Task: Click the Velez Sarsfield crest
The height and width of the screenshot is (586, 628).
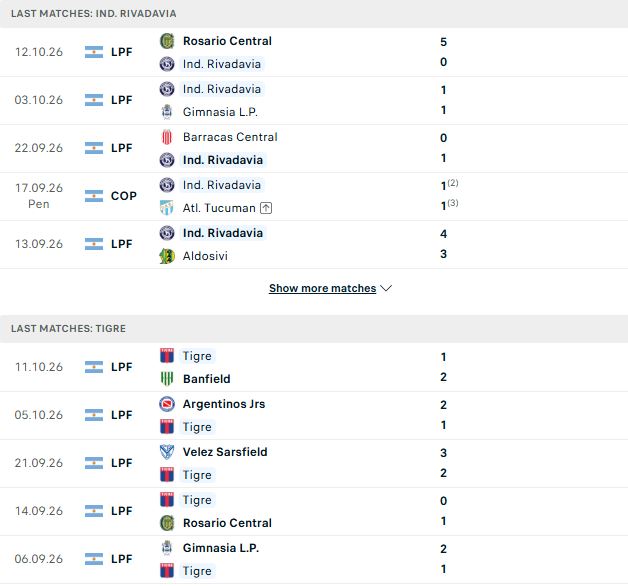Action: pos(167,452)
